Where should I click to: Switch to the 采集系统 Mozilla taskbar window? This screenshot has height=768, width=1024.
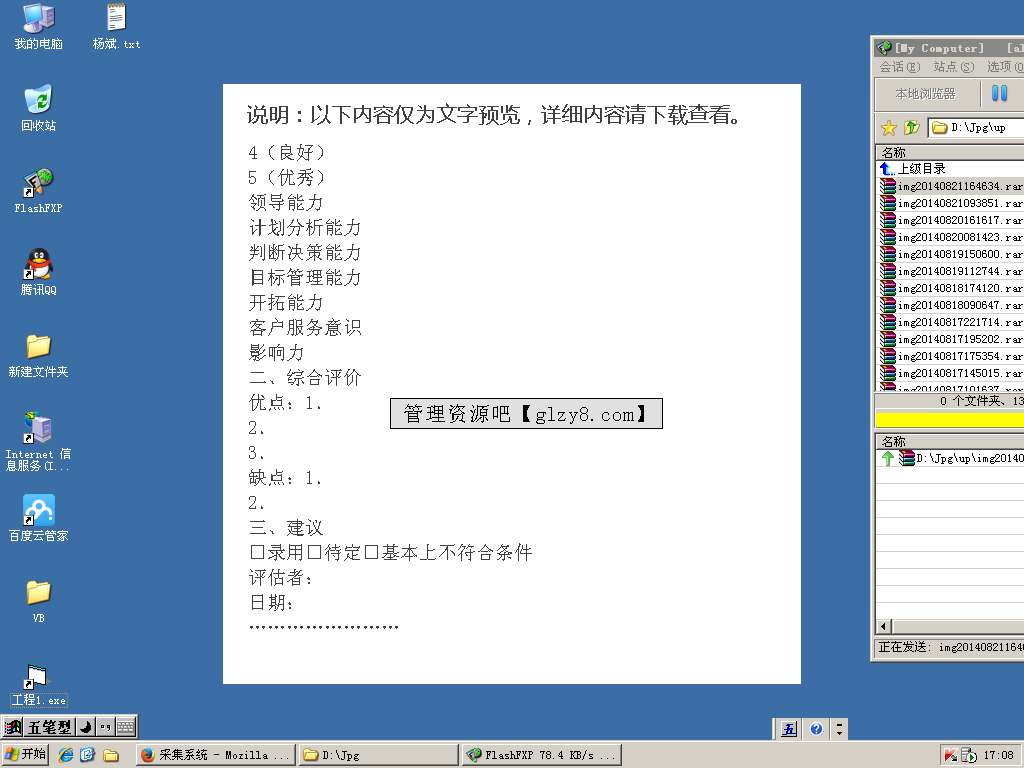click(216, 755)
